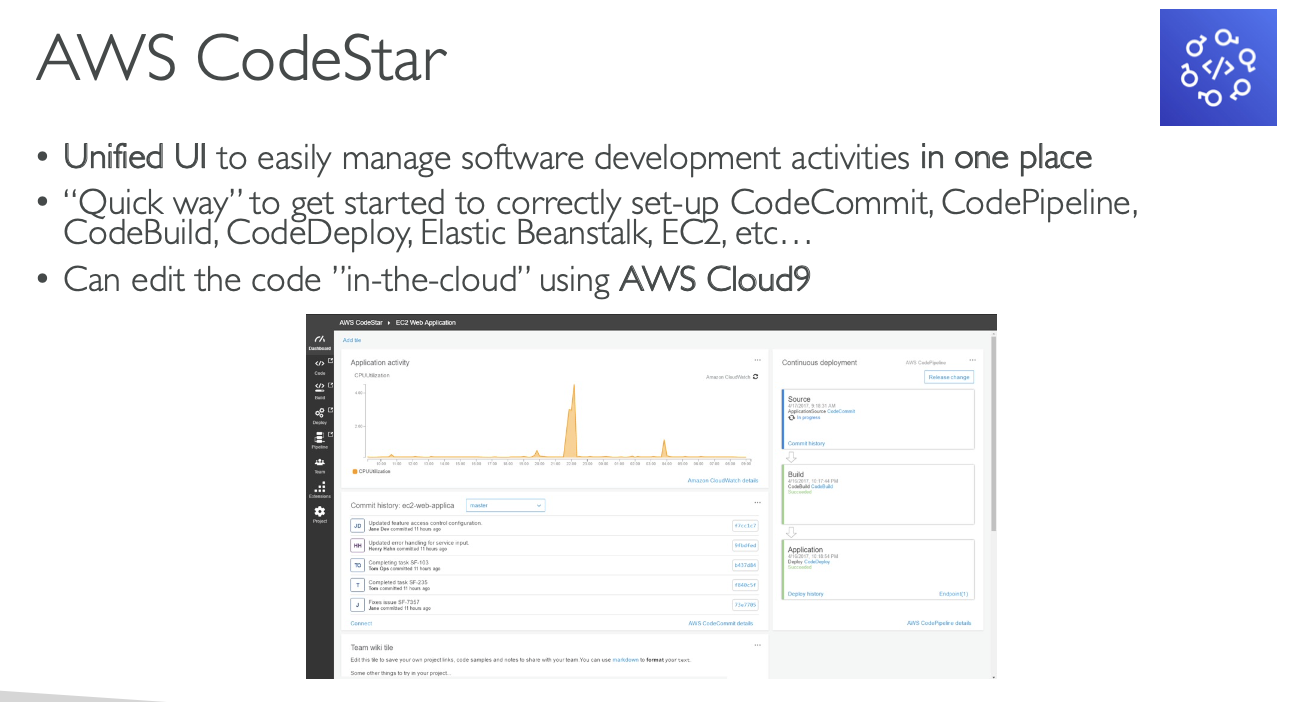Click the Team wiki tile heading
Image resolution: width=1290 pixels, height=702 pixels.
point(372,647)
